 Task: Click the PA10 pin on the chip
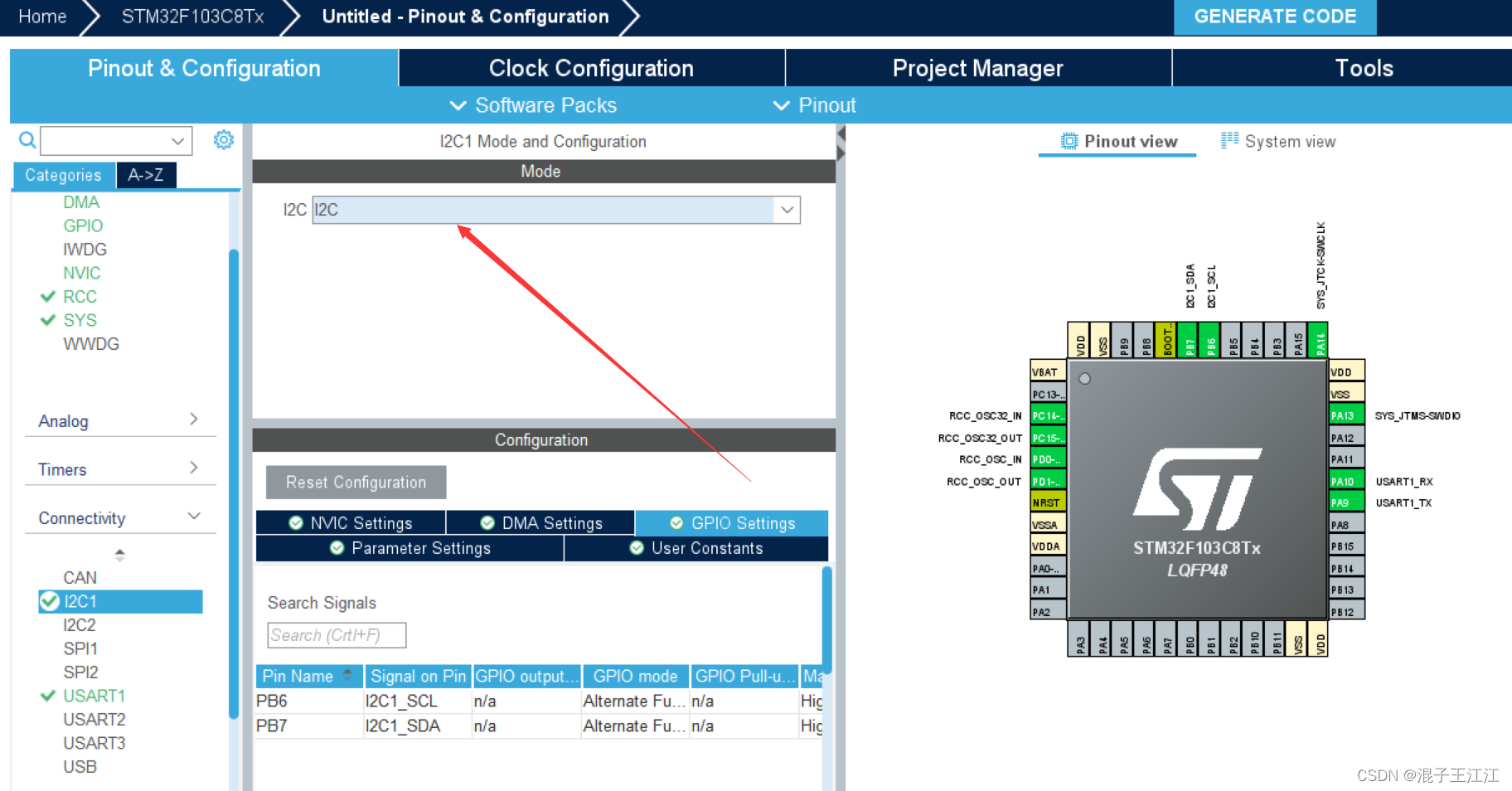[x=1346, y=481]
